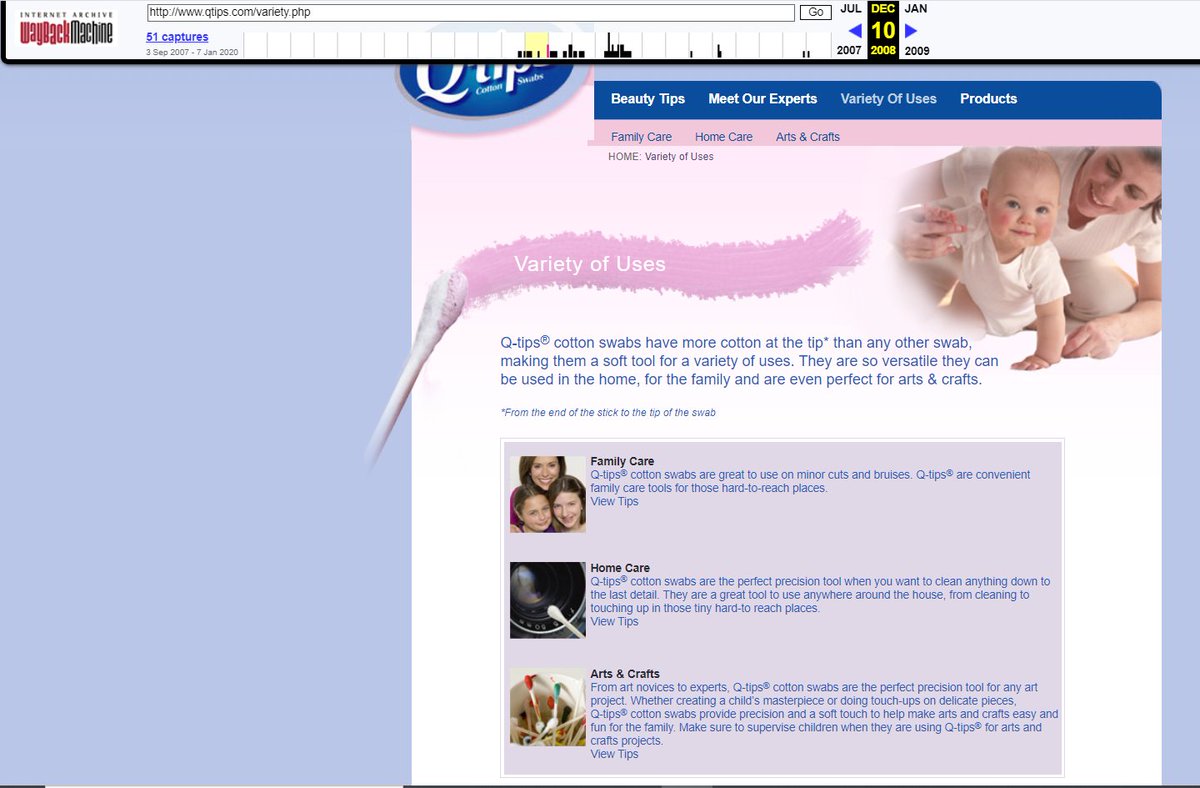Click the Home Care thumbnail photo

tap(548, 600)
